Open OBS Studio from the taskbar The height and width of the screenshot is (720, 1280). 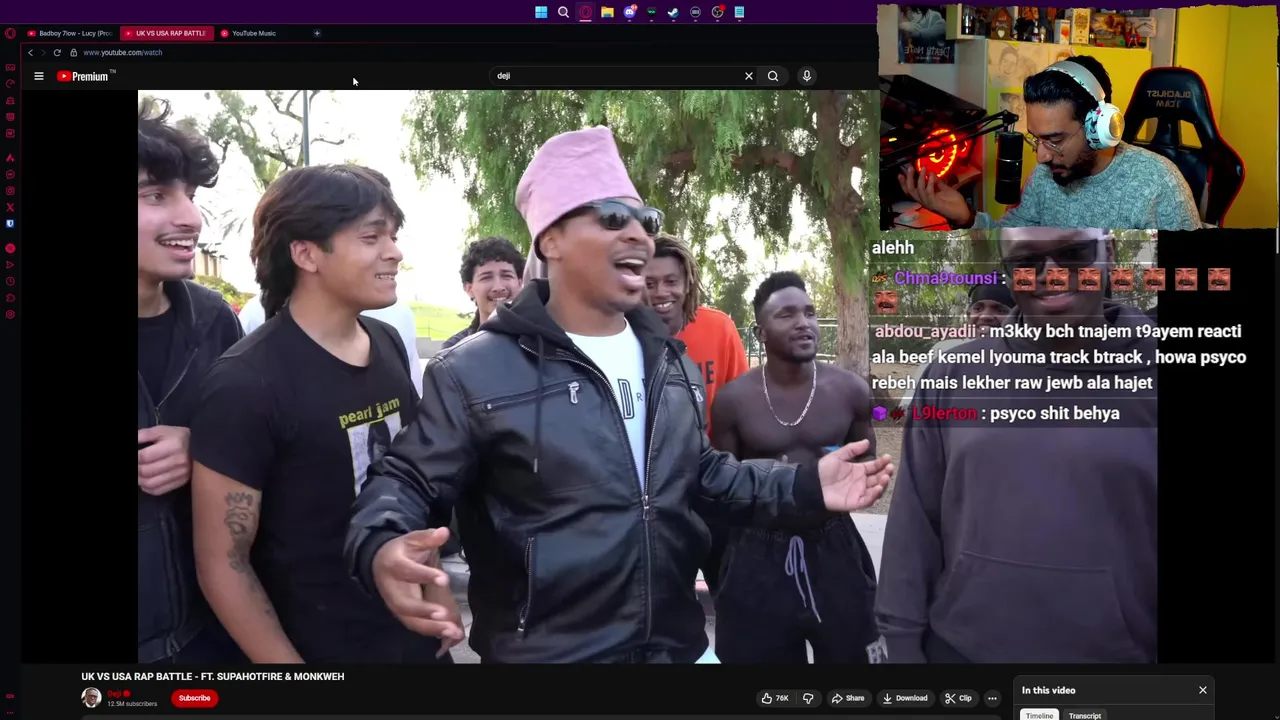pos(717,12)
